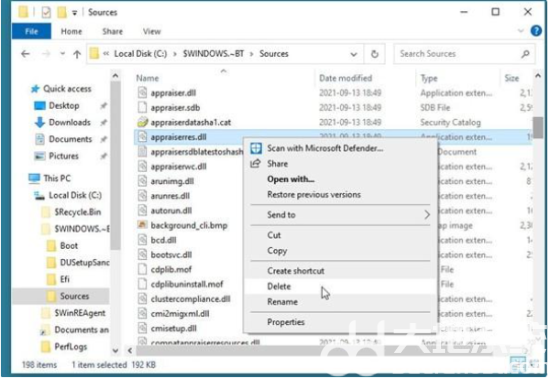
Task: Open the recent locations dropdown arrow
Action: pos(62,54)
